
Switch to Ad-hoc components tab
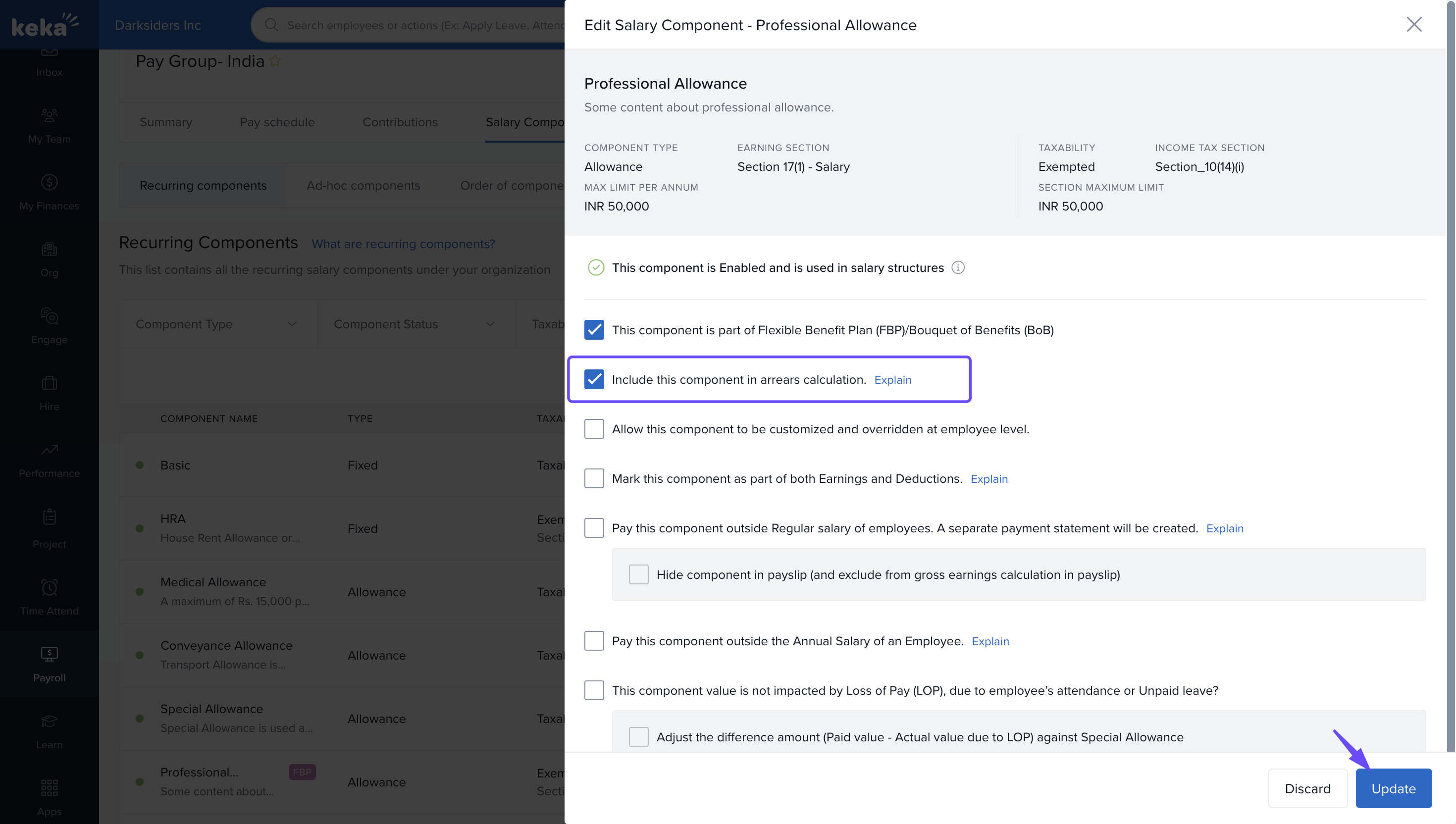(363, 186)
